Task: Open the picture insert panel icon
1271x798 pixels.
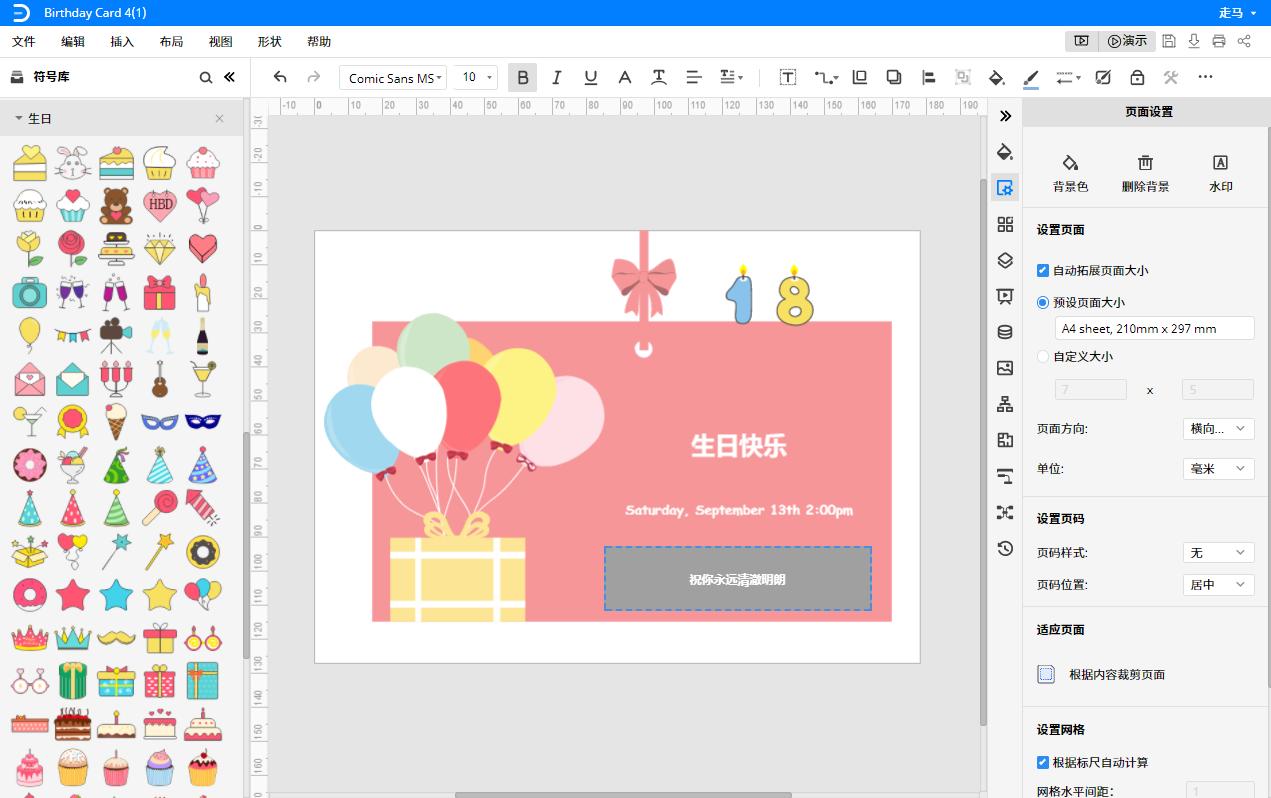Action: pos(1005,368)
